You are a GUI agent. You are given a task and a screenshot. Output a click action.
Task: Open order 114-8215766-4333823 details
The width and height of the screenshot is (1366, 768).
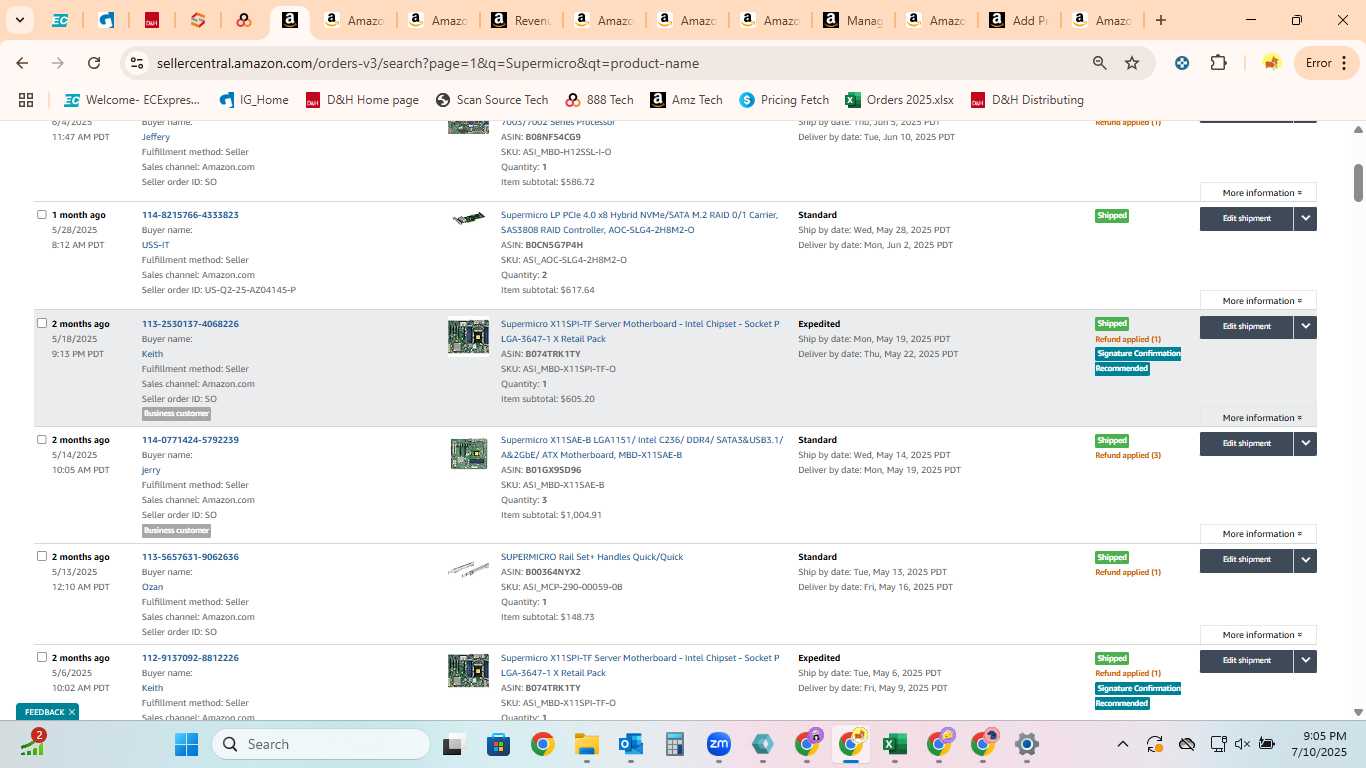click(190, 215)
